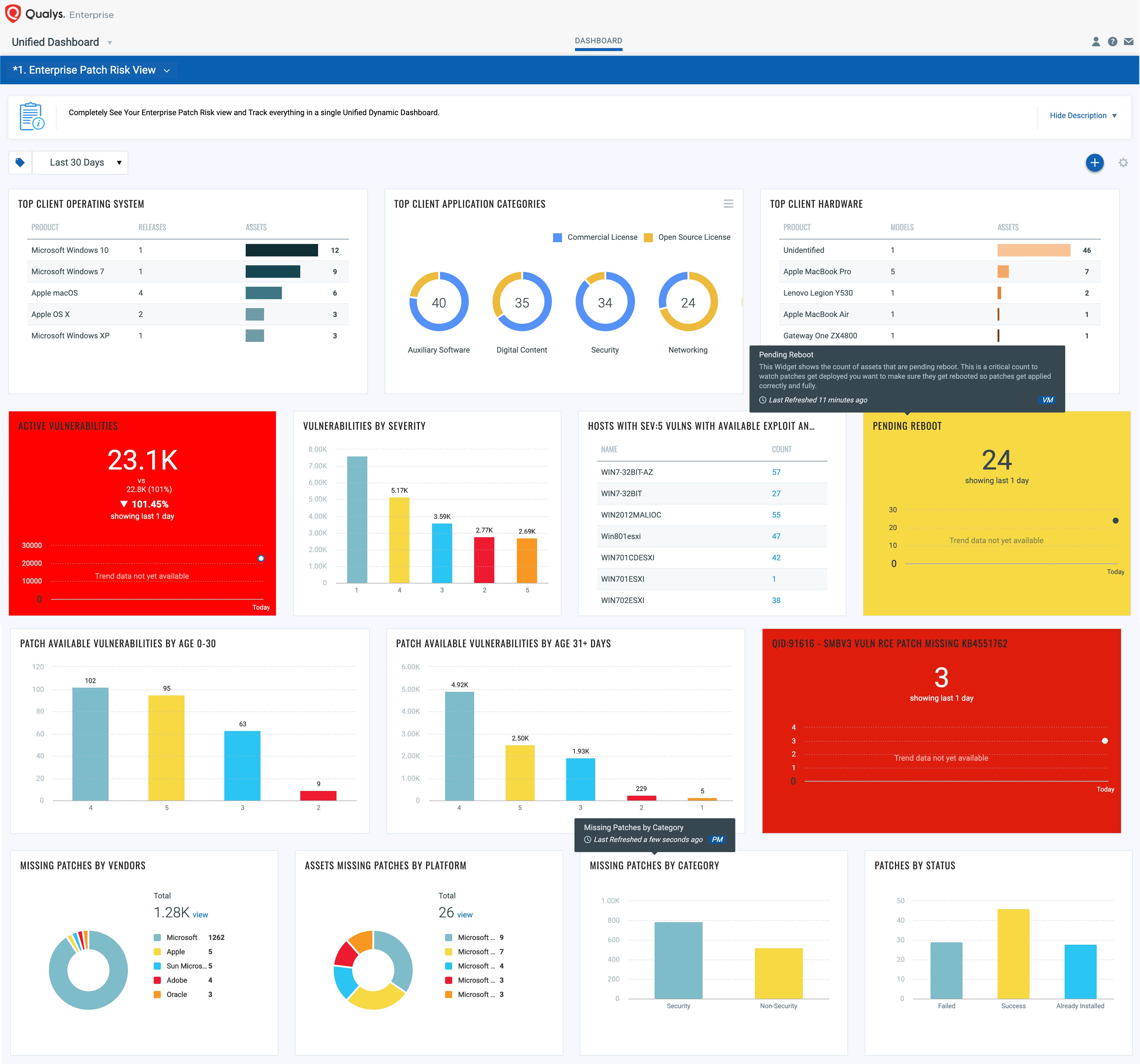Open count 57 for WIN7-32BIT-AZ
This screenshot has width=1140, height=1064.
776,472
